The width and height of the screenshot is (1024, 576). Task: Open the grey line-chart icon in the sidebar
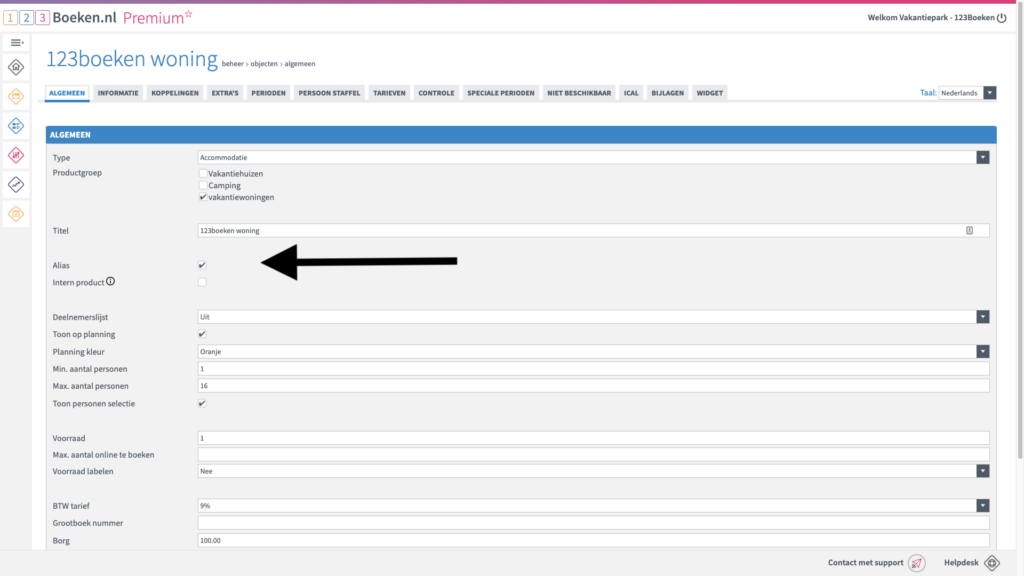pos(16,184)
